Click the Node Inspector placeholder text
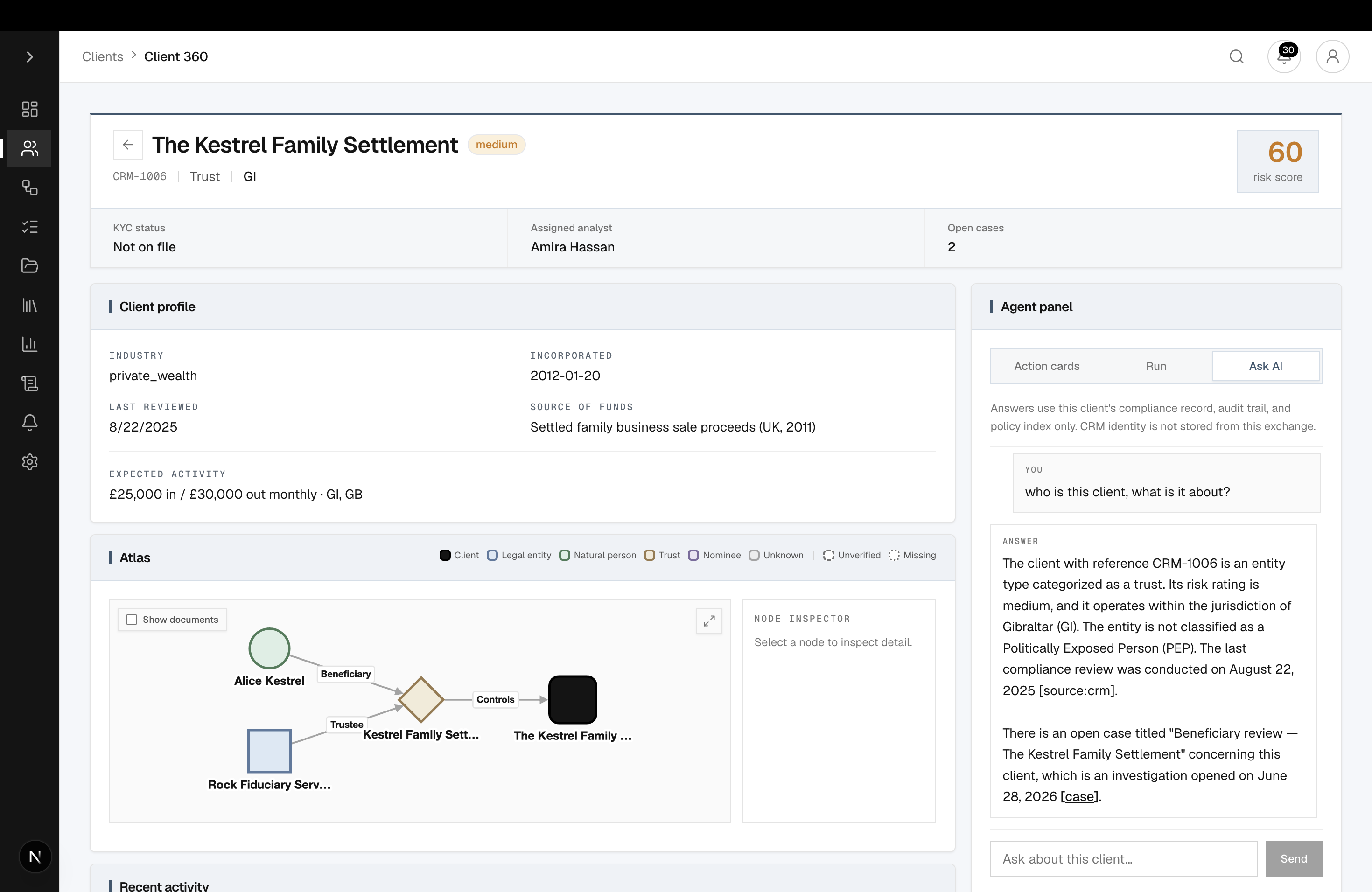The width and height of the screenshot is (1372, 892). [x=833, y=642]
